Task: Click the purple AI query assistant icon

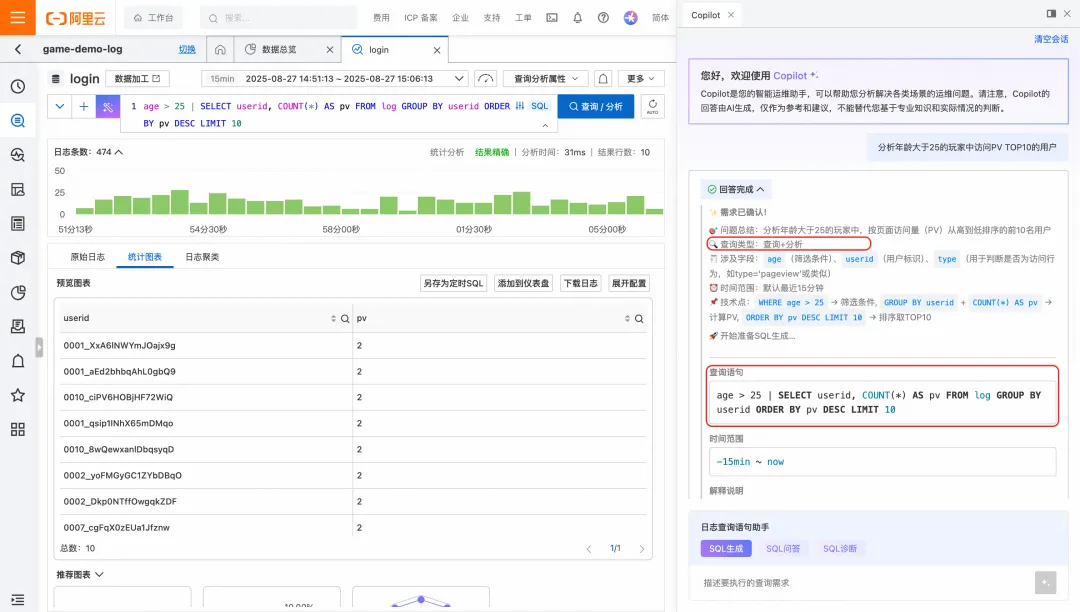Action: point(107,107)
